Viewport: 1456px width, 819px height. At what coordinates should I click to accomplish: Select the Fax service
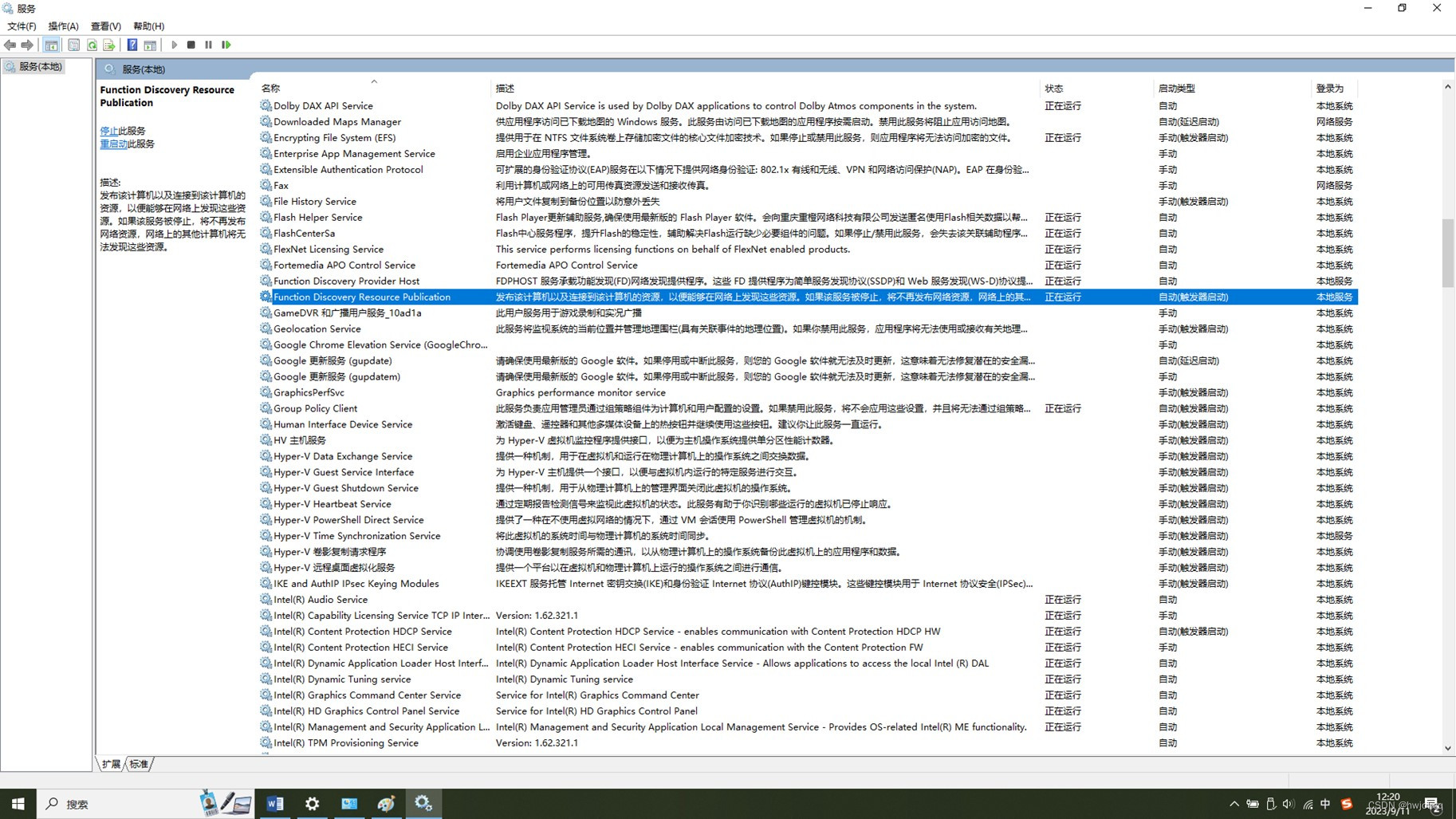pyautogui.click(x=807, y=185)
